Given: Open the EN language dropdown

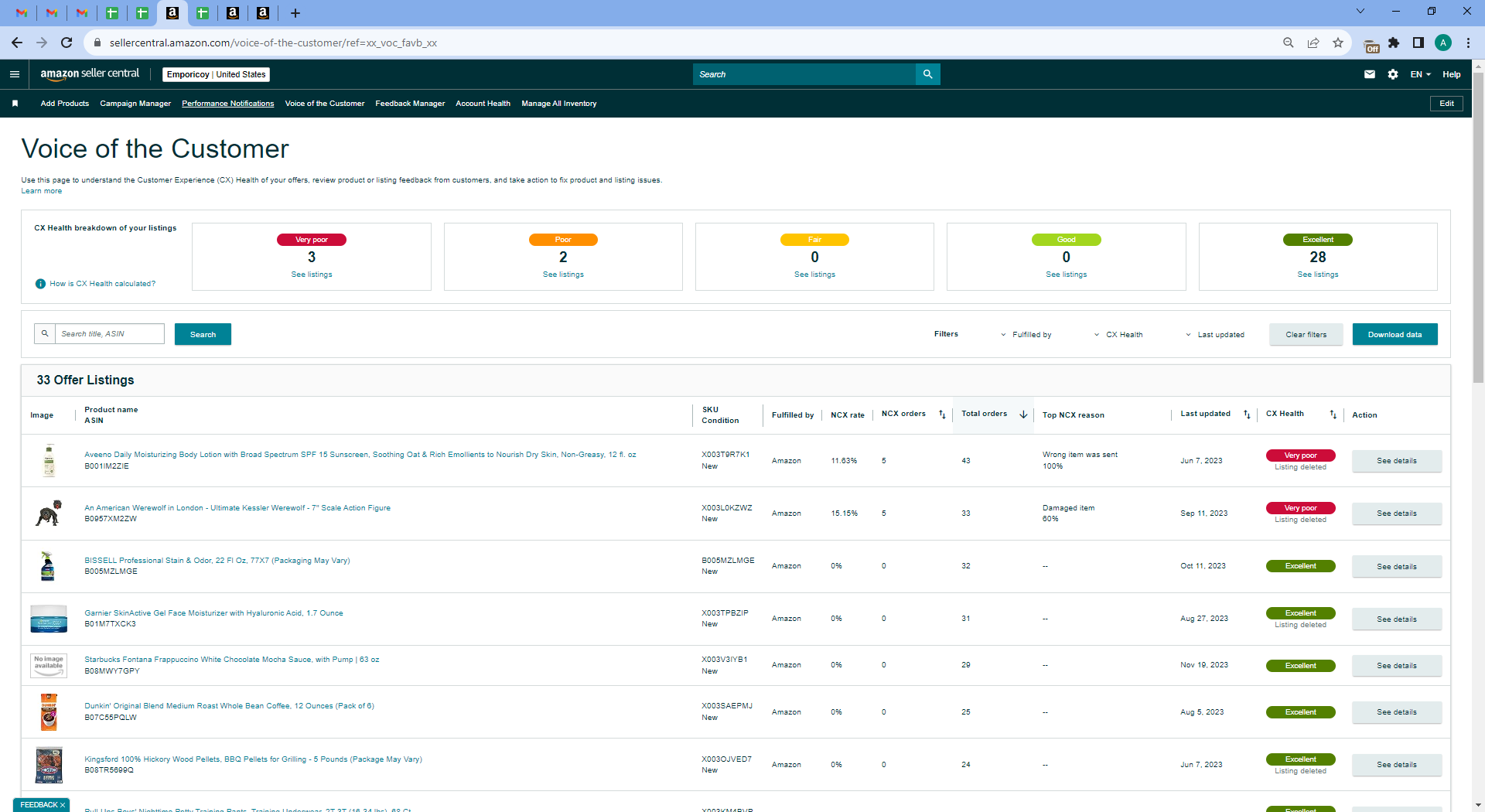Looking at the screenshot, I should pos(1421,74).
